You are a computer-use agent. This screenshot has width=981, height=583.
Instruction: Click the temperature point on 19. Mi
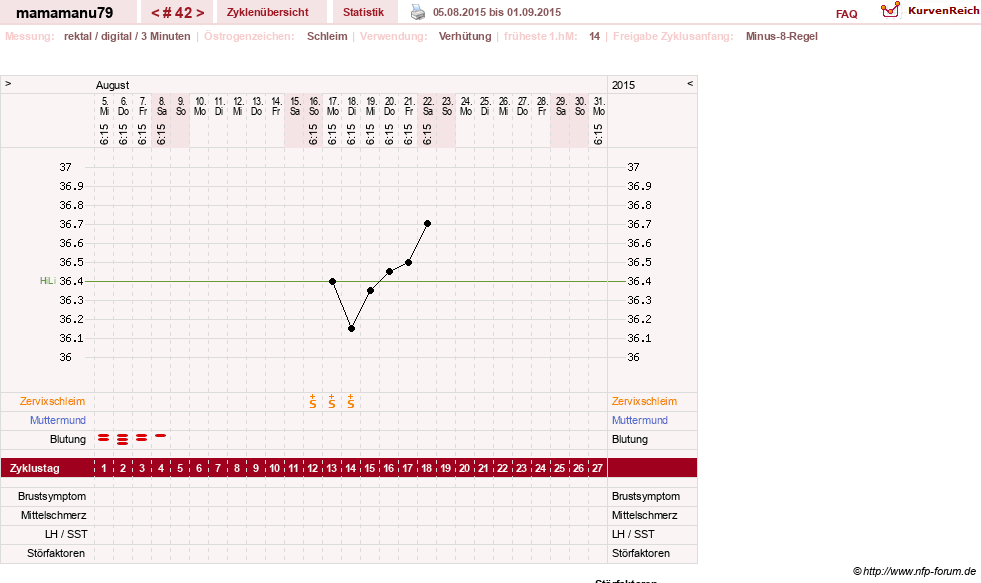coord(370,291)
